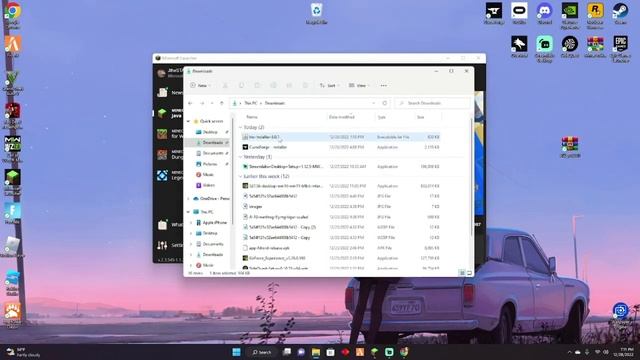Click the Chrome icon on the taskbar

(x=404, y=352)
